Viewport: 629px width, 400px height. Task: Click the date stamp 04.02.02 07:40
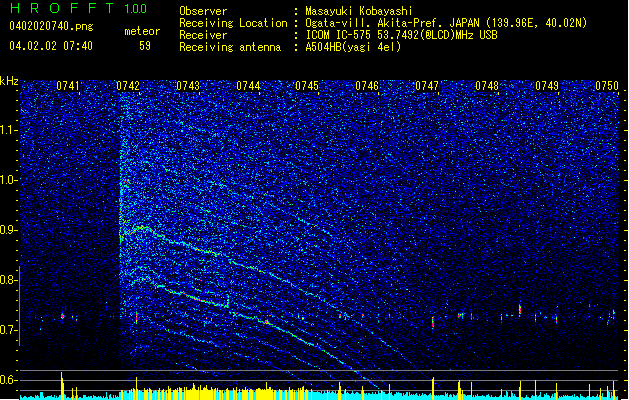(51, 46)
